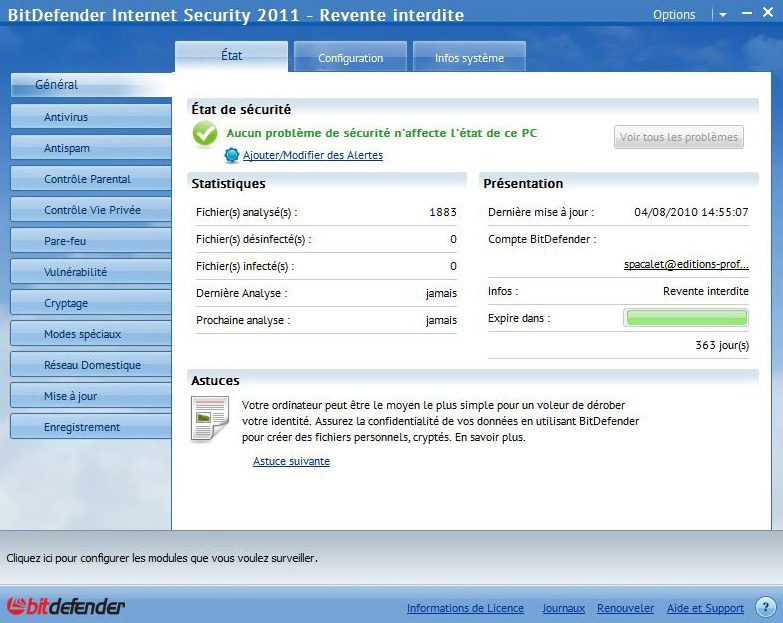Screen dimensions: 783x623
Task: Open the Pare-feu settings
Action: [x=91, y=241]
